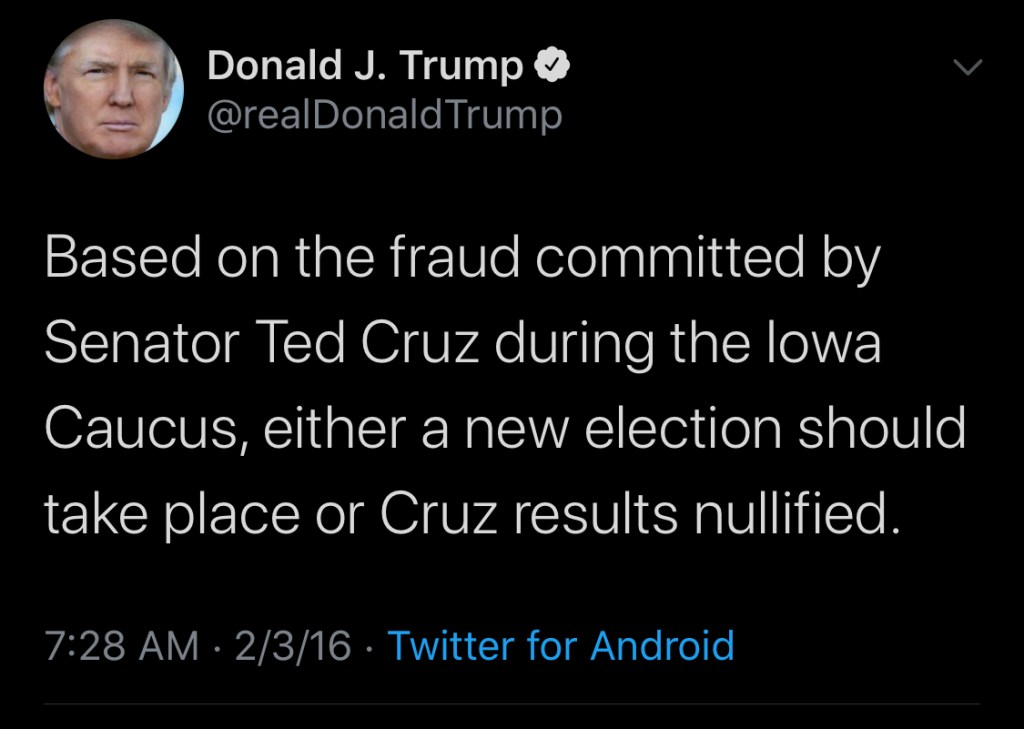Open the tweet options chevron menu
The height and width of the screenshot is (729, 1024).
pos(968,68)
